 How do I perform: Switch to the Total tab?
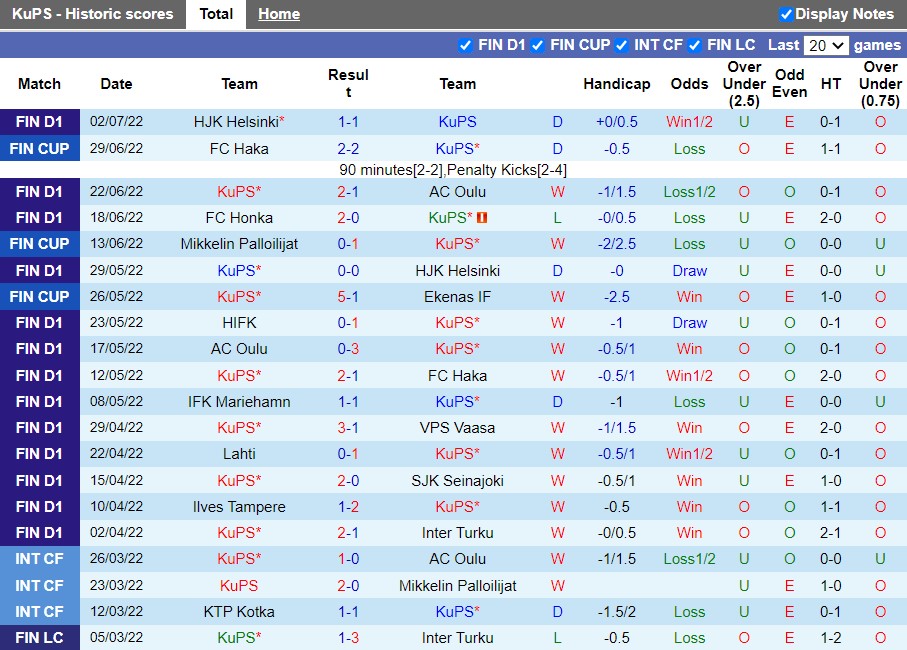click(x=216, y=14)
